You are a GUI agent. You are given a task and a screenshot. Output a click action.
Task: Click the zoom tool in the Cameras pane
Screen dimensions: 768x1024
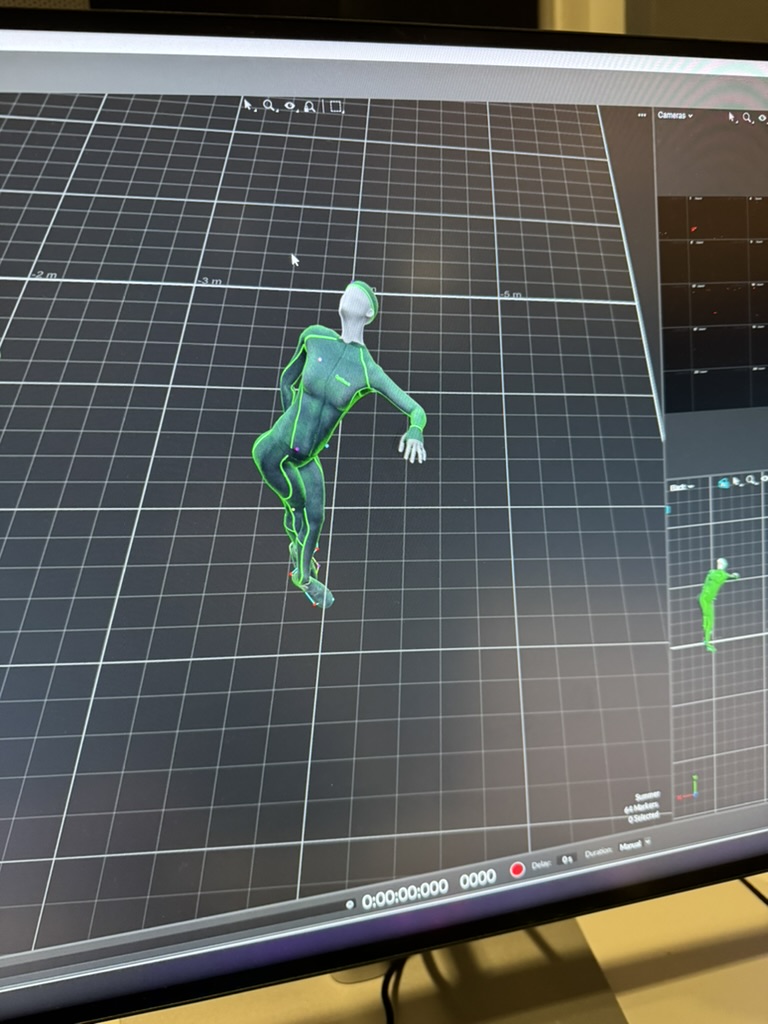click(748, 118)
